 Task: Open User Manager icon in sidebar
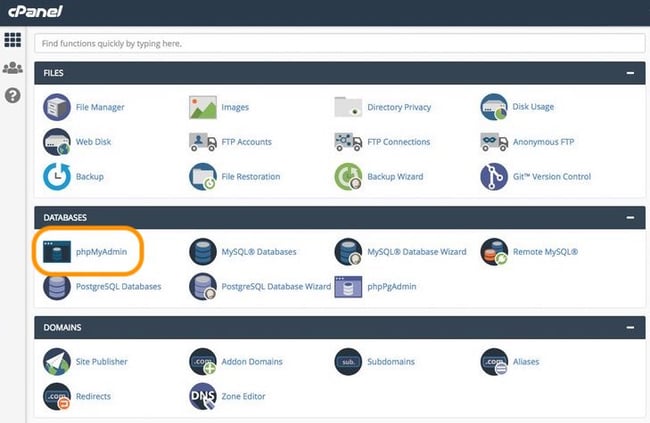click(12, 68)
